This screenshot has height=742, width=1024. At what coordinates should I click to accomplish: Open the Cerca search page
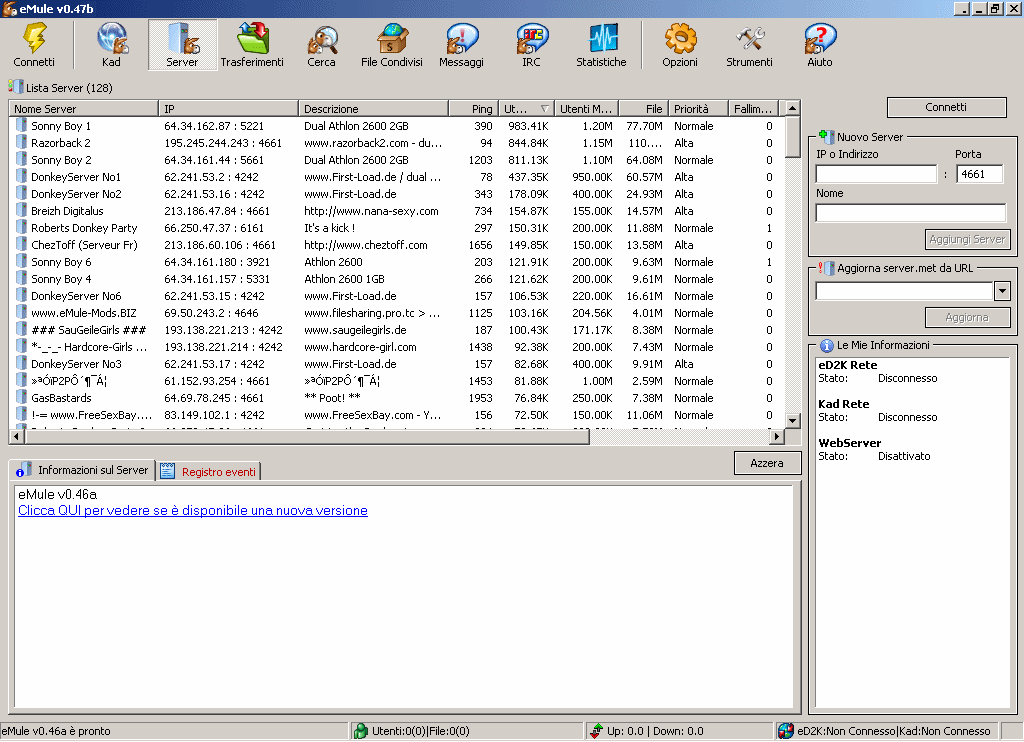[322, 45]
